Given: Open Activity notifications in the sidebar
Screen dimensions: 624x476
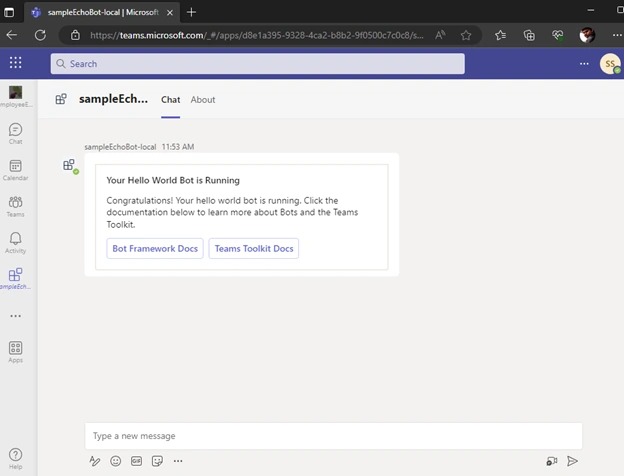Looking at the screenshot, I should click(x=16, y=243).
